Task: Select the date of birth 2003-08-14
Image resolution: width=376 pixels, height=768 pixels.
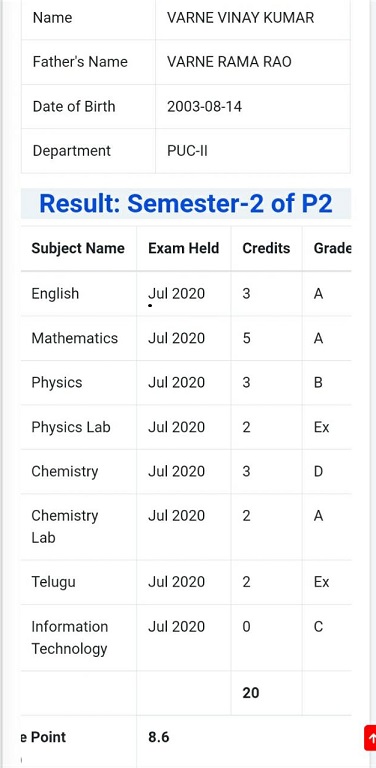Action: [x=204, y=106]
